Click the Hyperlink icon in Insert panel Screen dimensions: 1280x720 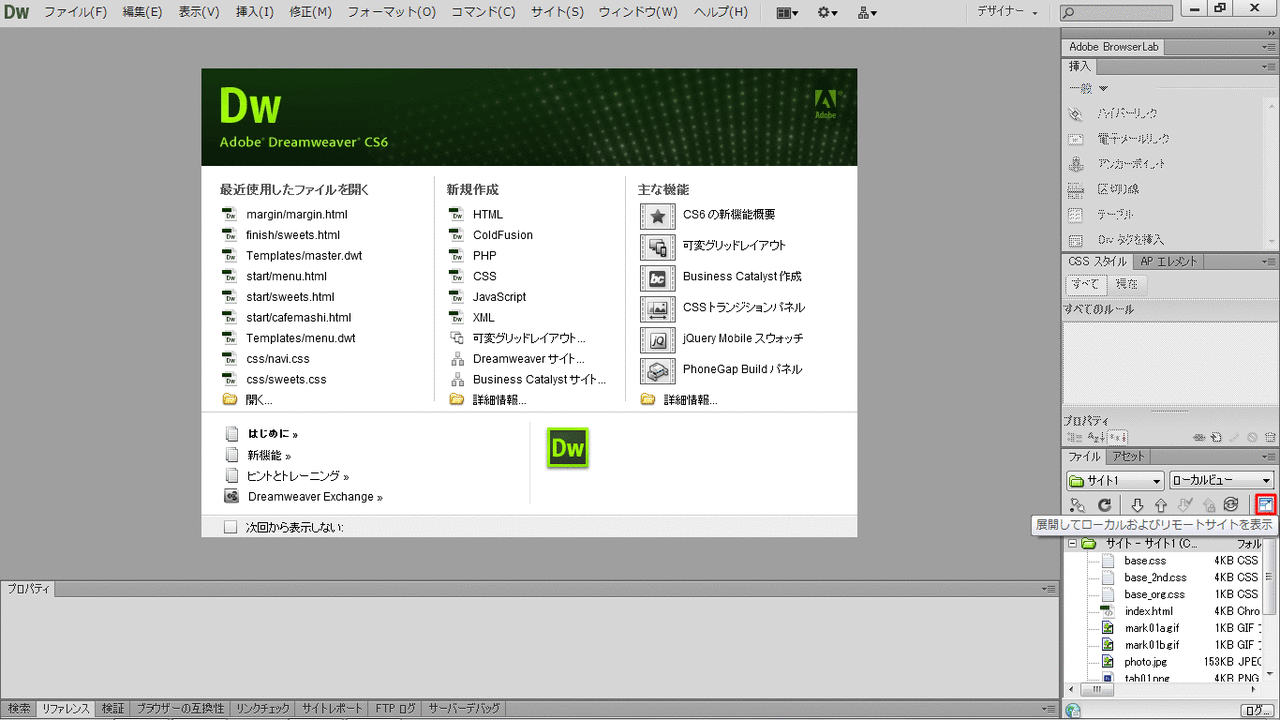(1076, 114)
